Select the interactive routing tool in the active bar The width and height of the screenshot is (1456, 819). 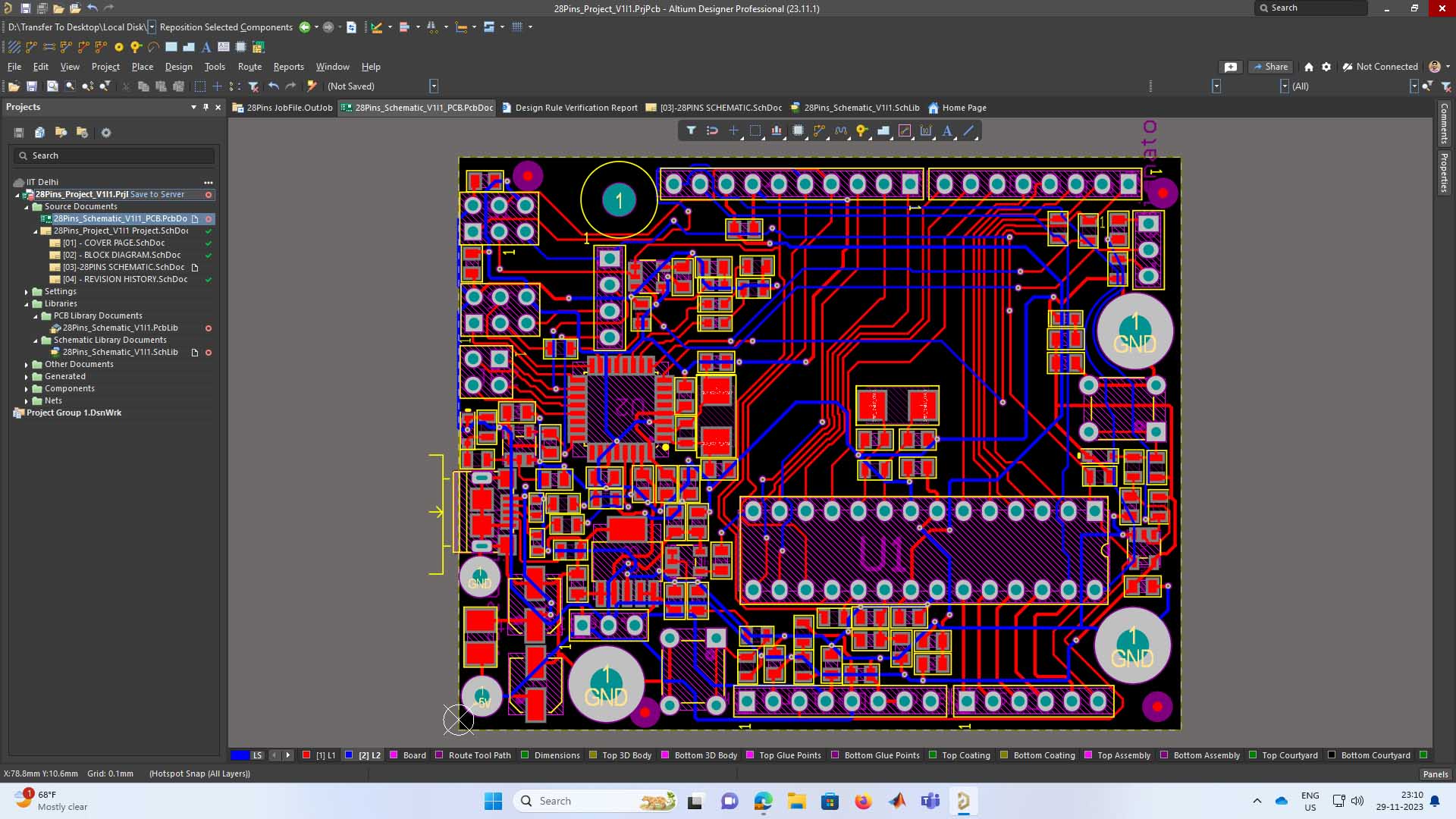(819, 130)
